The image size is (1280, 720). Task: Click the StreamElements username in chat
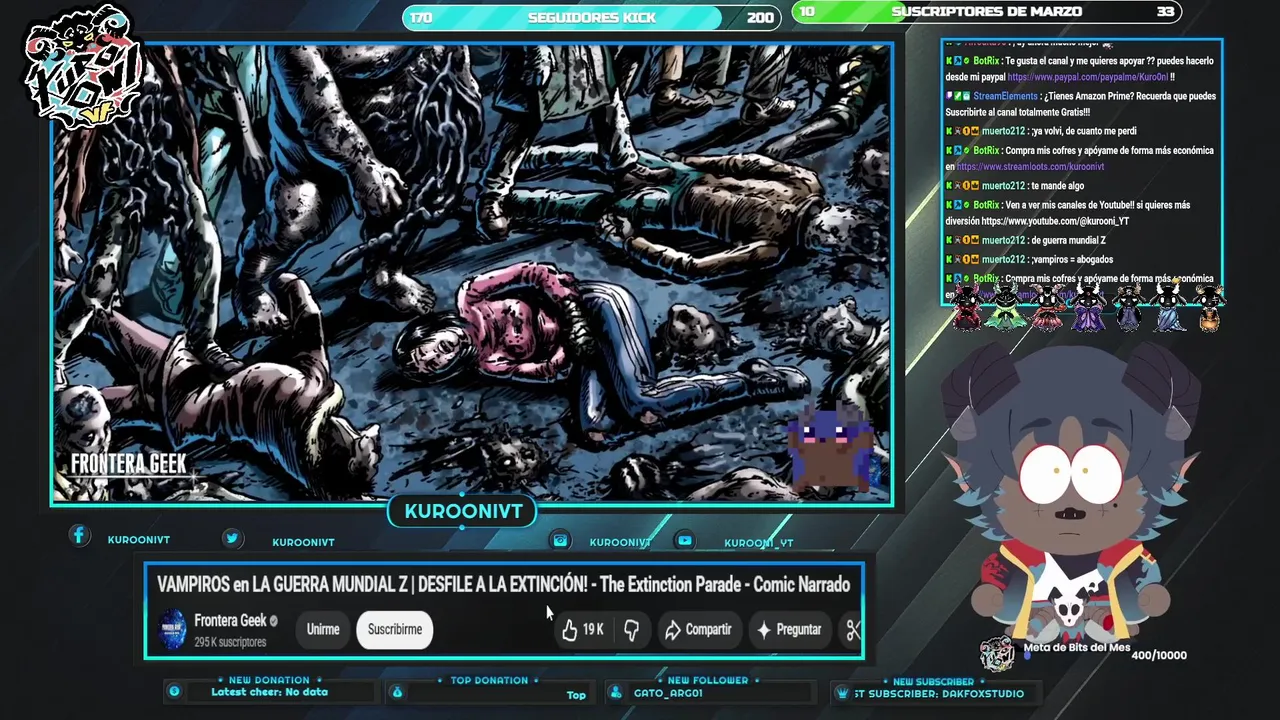click(1005, 96)
